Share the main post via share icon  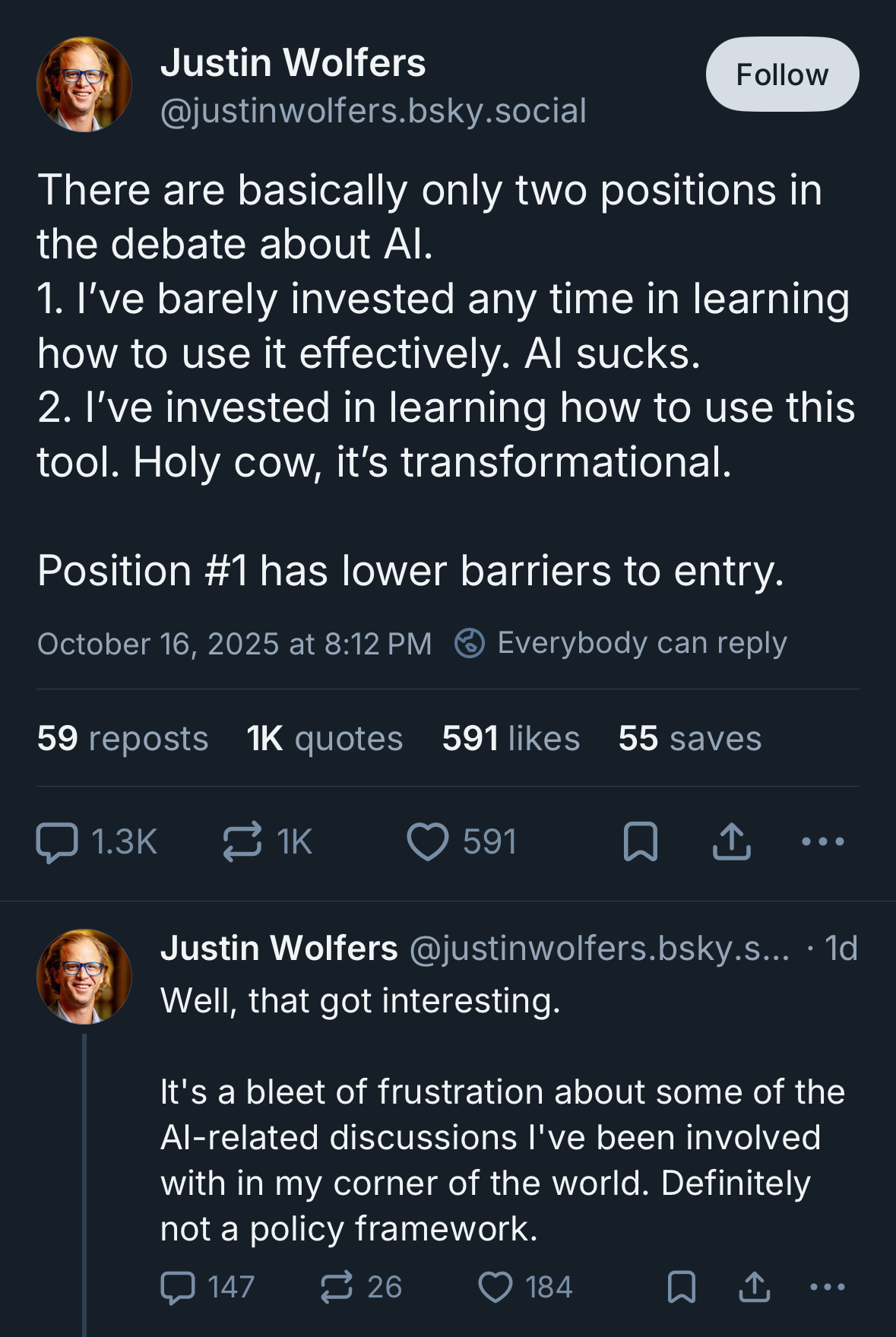click(x=731, y=842)
